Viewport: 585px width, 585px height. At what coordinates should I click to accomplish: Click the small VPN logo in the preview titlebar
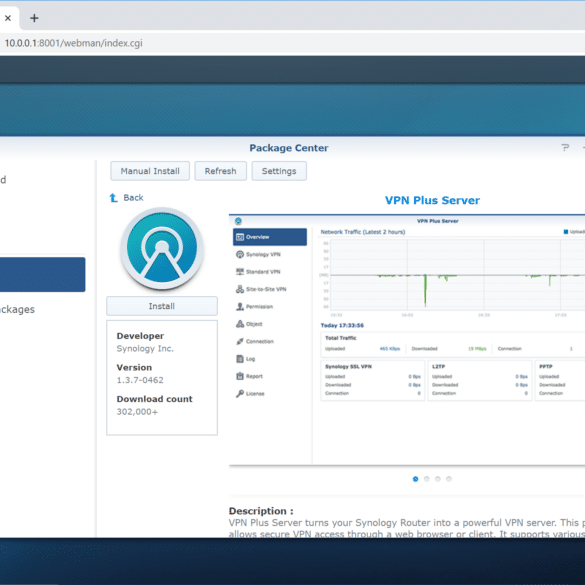tap(238, 221)
